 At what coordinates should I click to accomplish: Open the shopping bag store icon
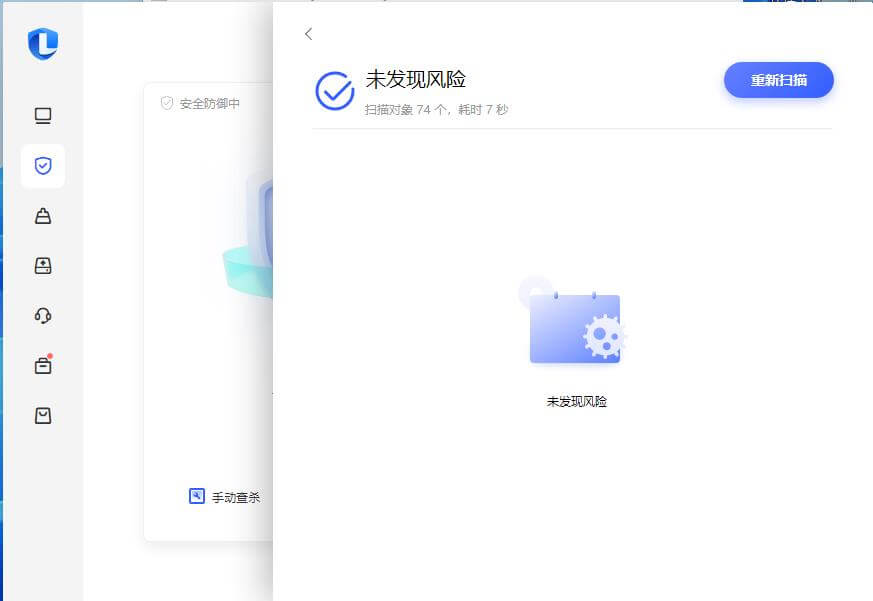(43, 416)
